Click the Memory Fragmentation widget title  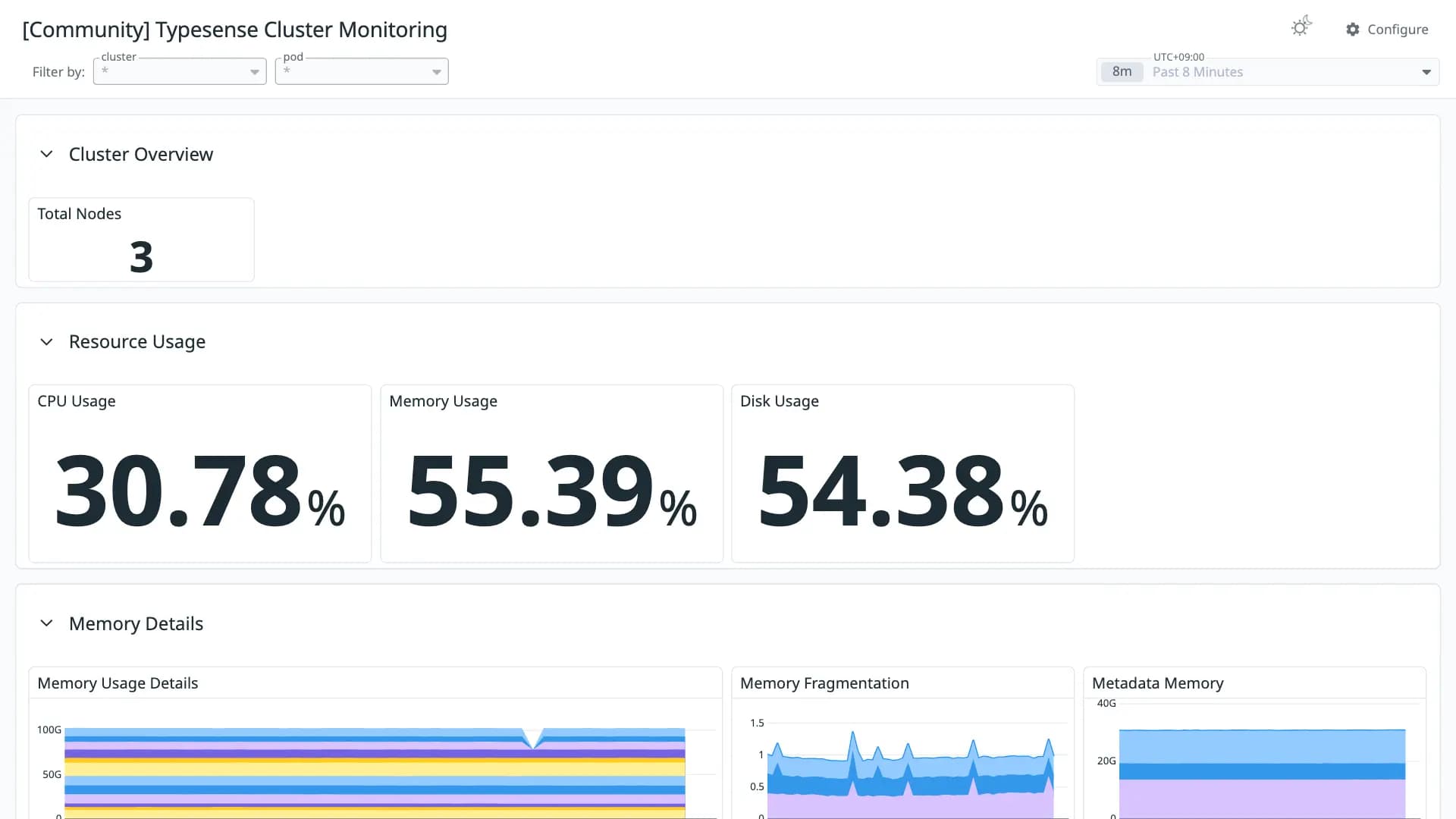(x=824, y=683)
